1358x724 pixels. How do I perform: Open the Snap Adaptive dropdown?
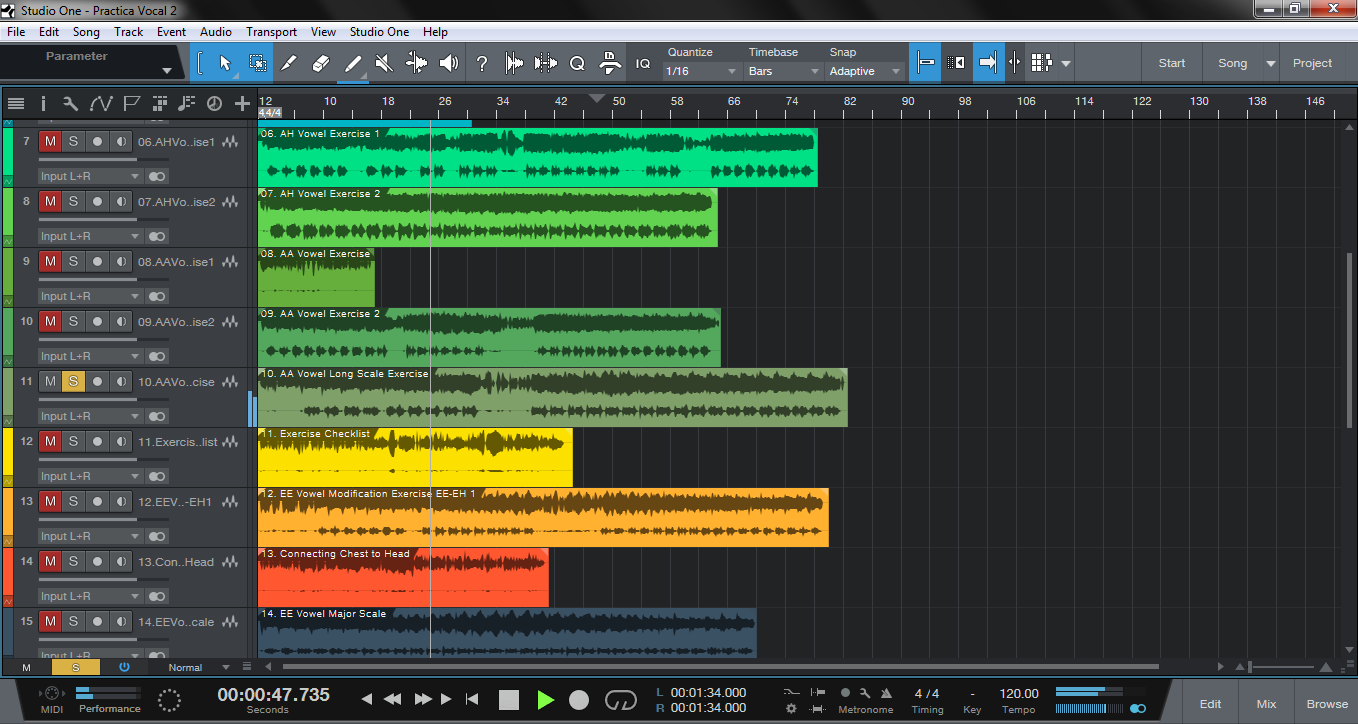pos(865,71)
